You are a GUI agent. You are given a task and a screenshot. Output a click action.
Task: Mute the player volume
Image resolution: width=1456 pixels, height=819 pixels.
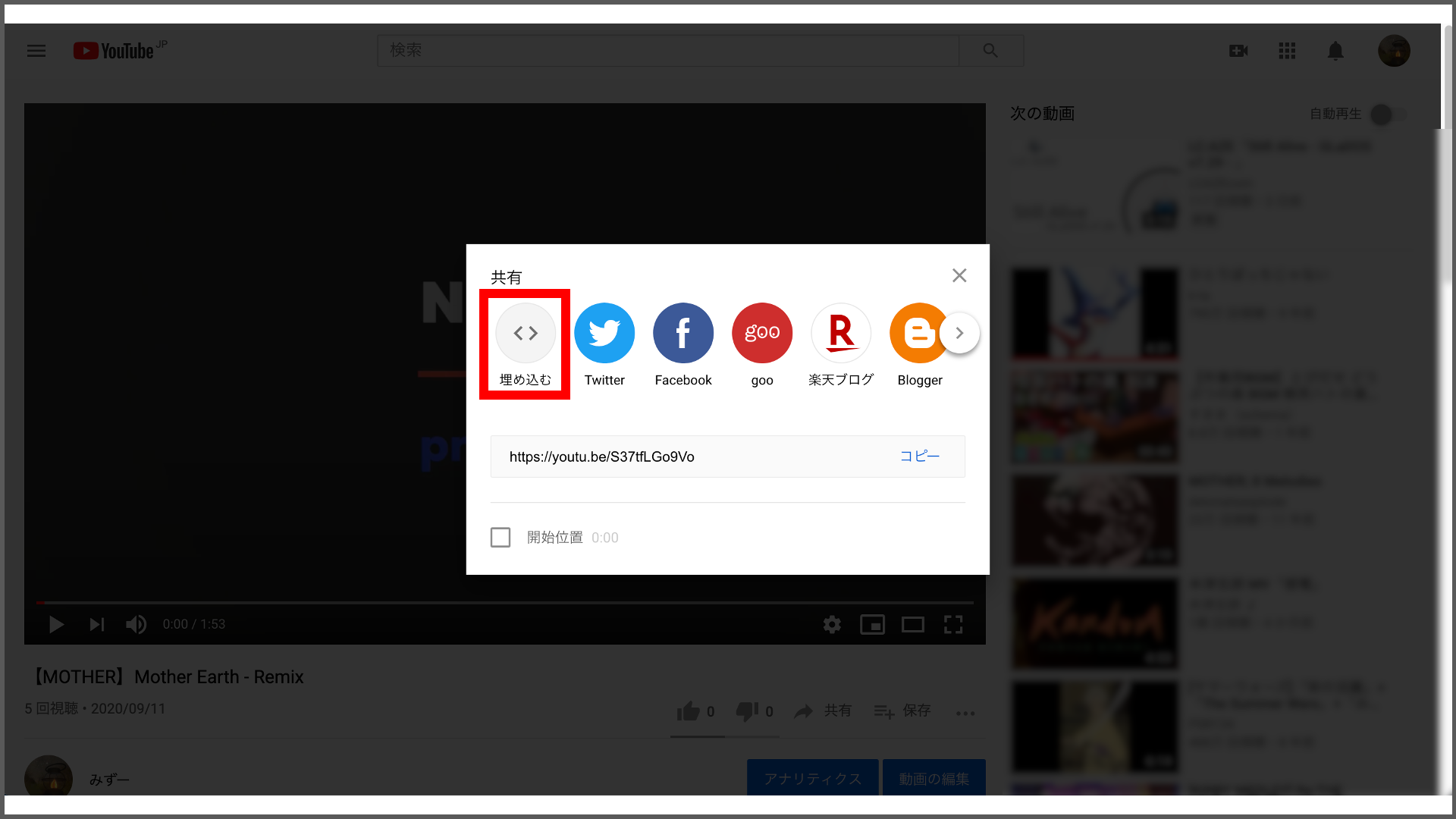click(136, 624)
